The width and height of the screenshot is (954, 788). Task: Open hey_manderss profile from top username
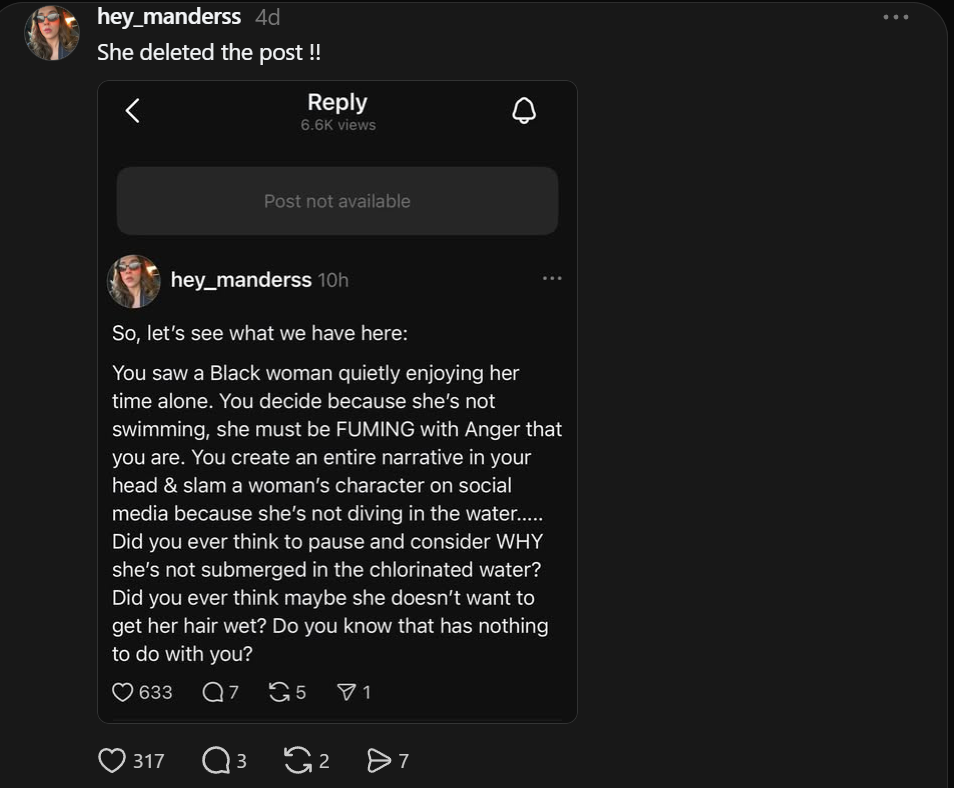click(x=169, y=17)
